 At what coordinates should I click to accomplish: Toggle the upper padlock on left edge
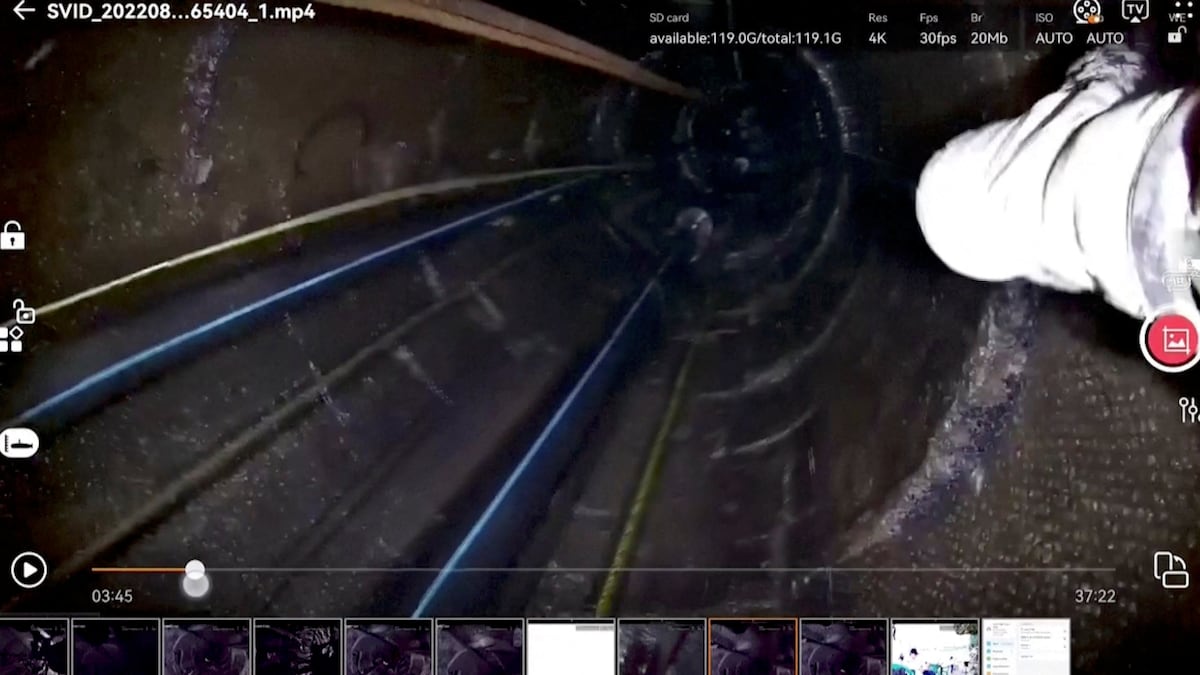12,236
